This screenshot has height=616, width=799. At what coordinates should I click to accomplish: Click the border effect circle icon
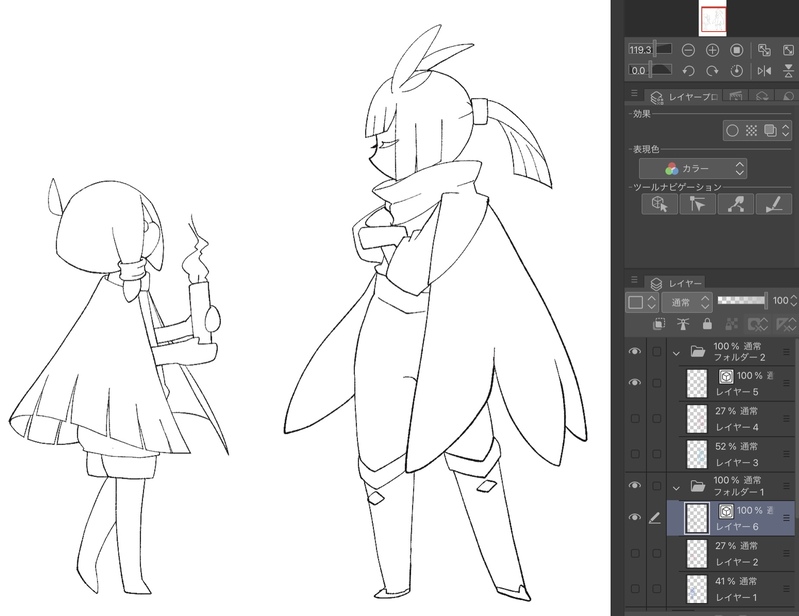732,131
